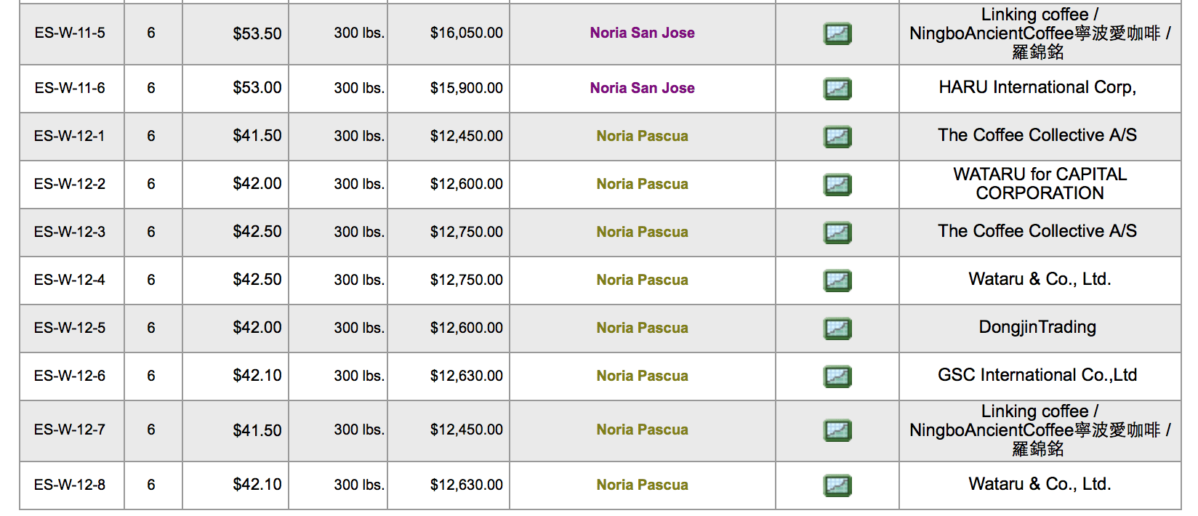Open Noria San Jose link in ES-W-11-5 row
The image size is (1198, 516).
coord(642,34)
